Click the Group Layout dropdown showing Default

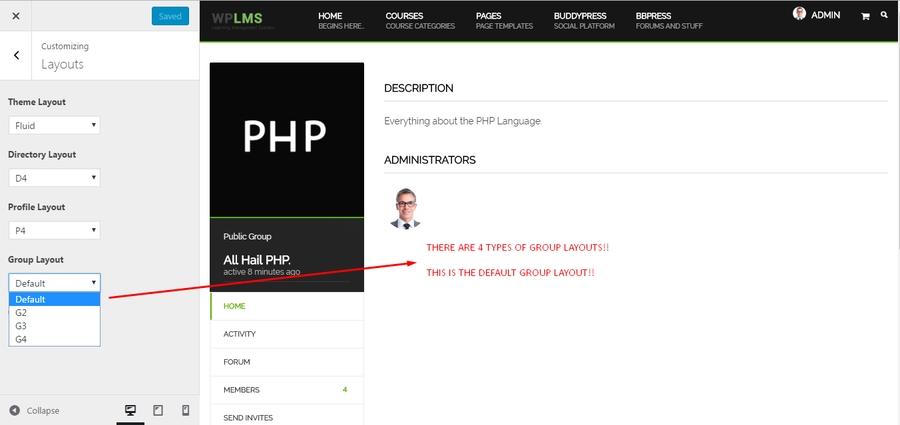(x=55, y=283)
